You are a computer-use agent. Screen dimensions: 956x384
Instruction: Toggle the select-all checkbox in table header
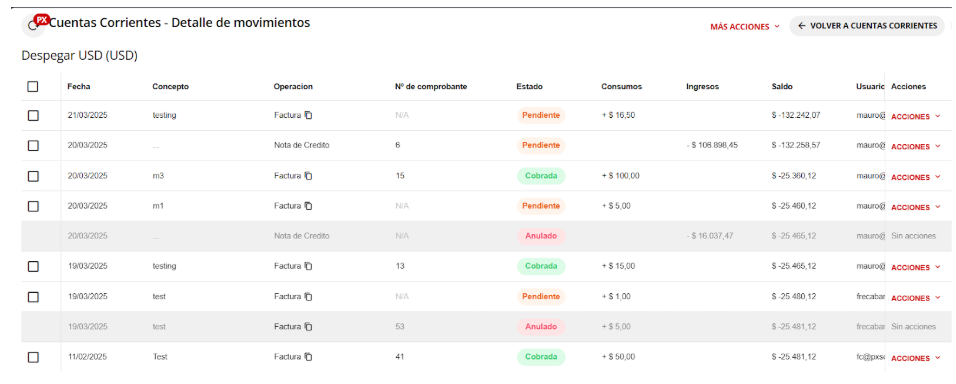click(33, 87)
